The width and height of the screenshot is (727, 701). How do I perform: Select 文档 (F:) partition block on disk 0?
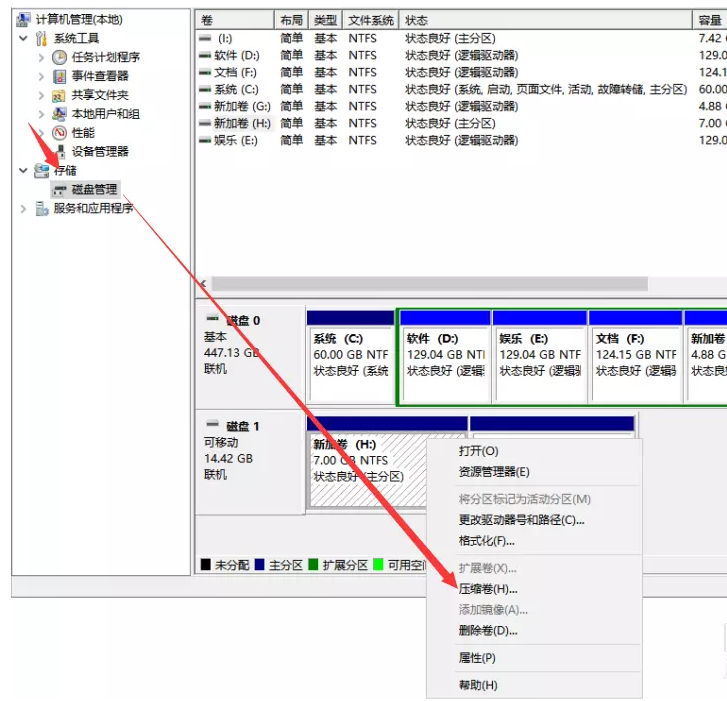point(636,356)
